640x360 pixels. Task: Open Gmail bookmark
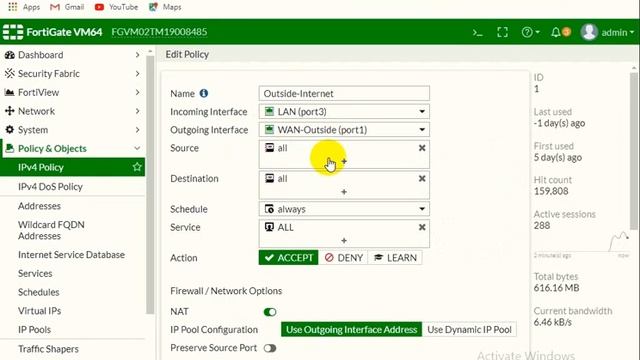(67, 7)
